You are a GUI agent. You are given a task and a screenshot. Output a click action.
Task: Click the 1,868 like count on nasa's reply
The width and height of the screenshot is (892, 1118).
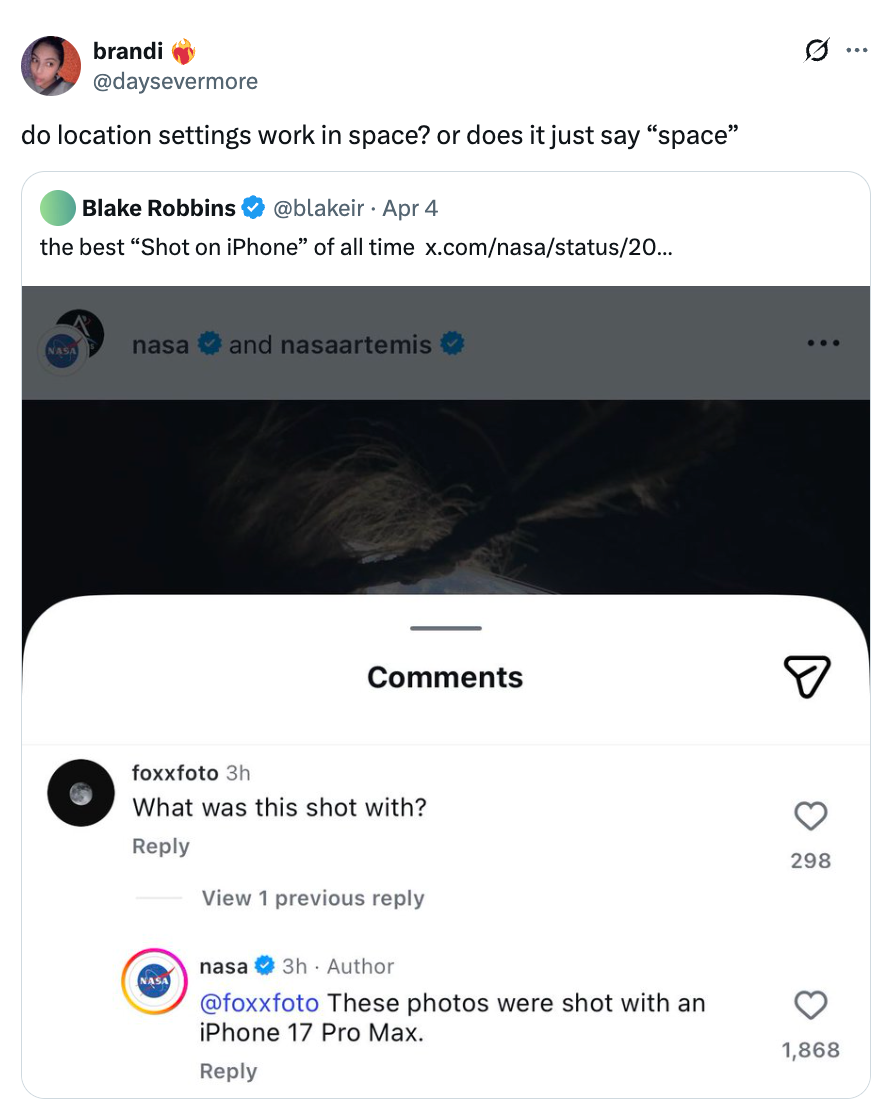(810, 1050)
